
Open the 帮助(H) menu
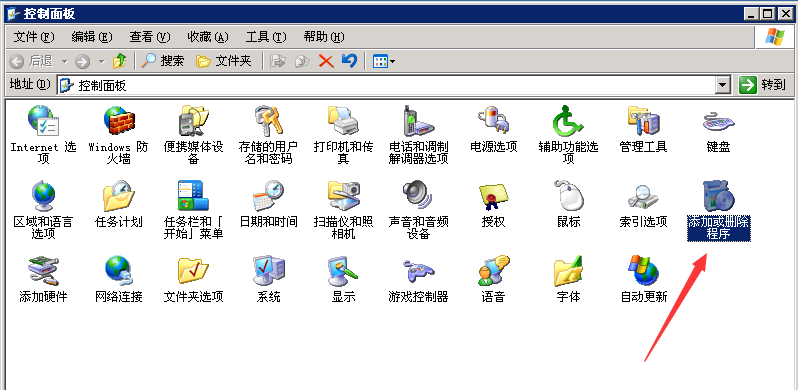point(324,37)
